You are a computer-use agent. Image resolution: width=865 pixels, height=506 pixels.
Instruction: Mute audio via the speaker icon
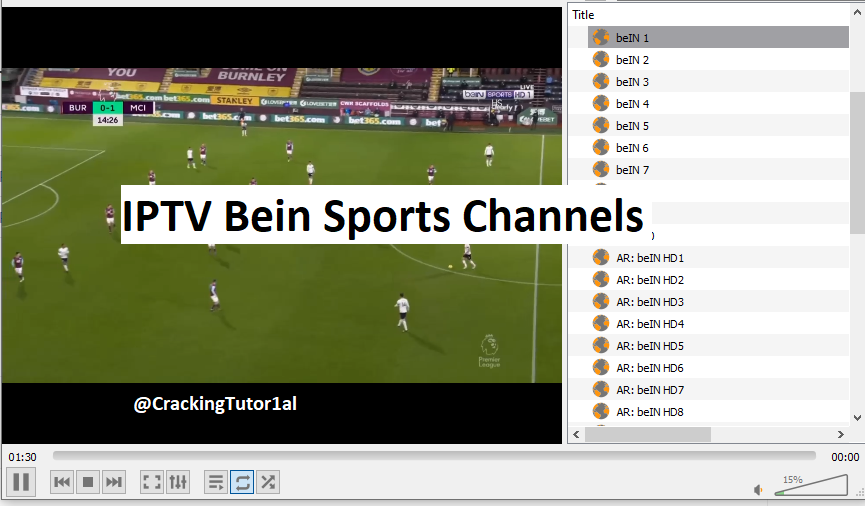759,489
